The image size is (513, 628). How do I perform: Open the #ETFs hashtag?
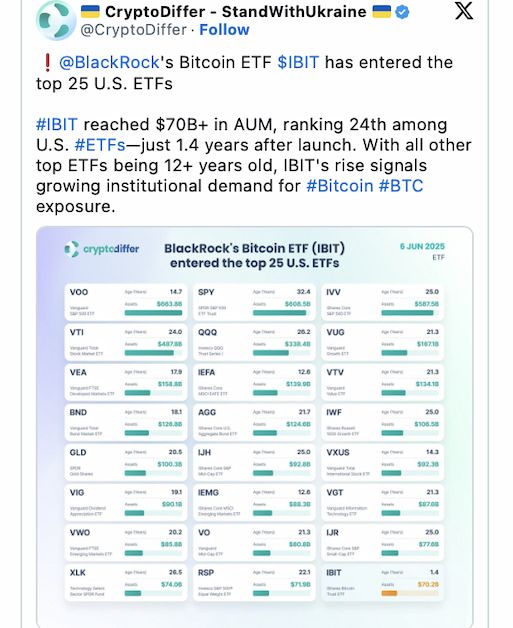(100, 145)
